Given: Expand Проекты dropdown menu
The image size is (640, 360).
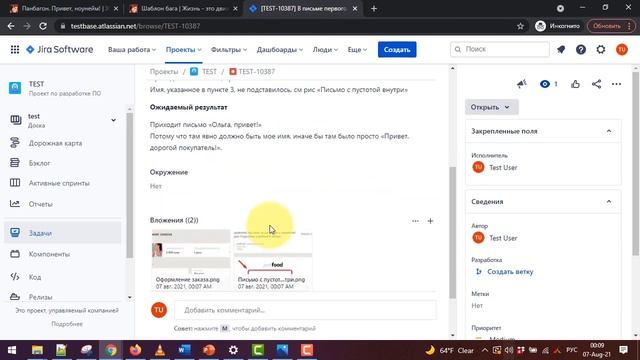Looking at the screenshot, I should tap(183, 49).
